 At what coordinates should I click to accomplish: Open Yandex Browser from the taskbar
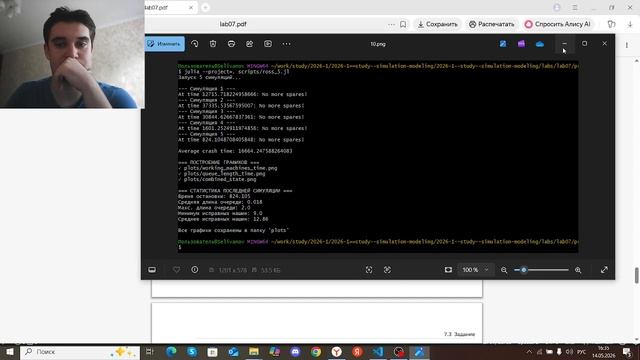pyautogui.click(x=336, y=351)
